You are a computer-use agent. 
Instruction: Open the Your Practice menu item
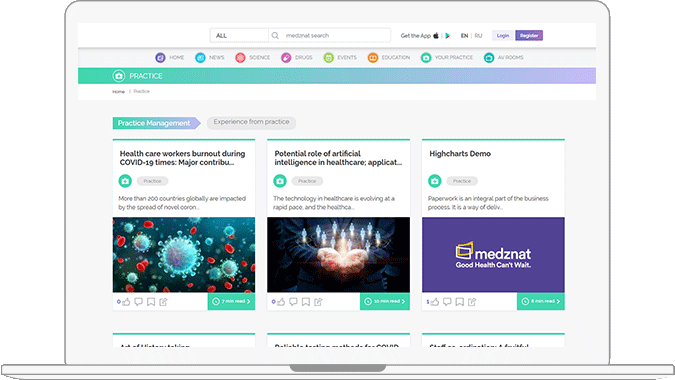point(454,57)
